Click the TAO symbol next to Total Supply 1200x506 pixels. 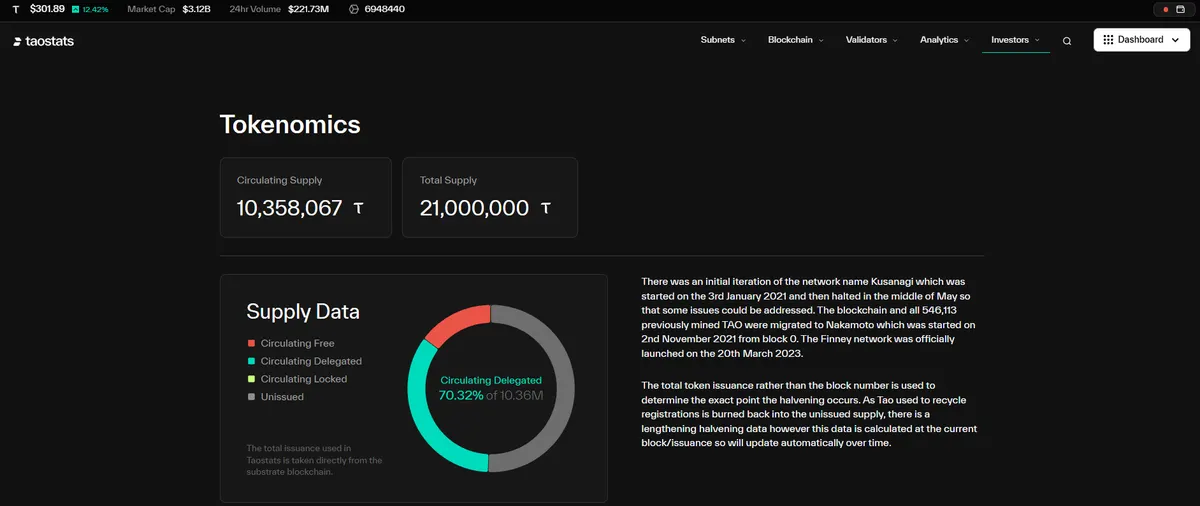pyautogui.click(x=545, y=209)
